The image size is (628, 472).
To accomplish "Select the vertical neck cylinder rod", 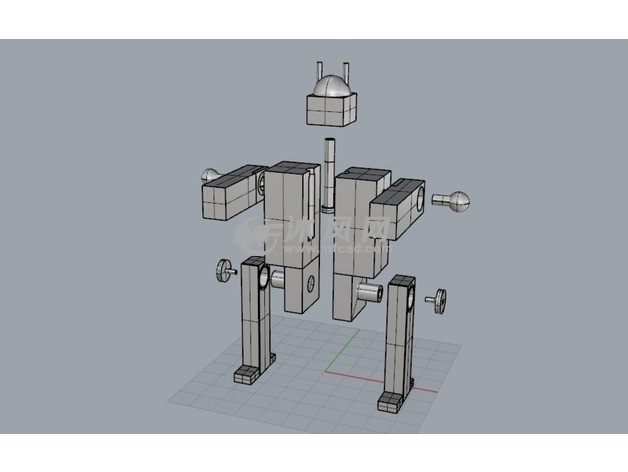I will click(x=329, y=175).
